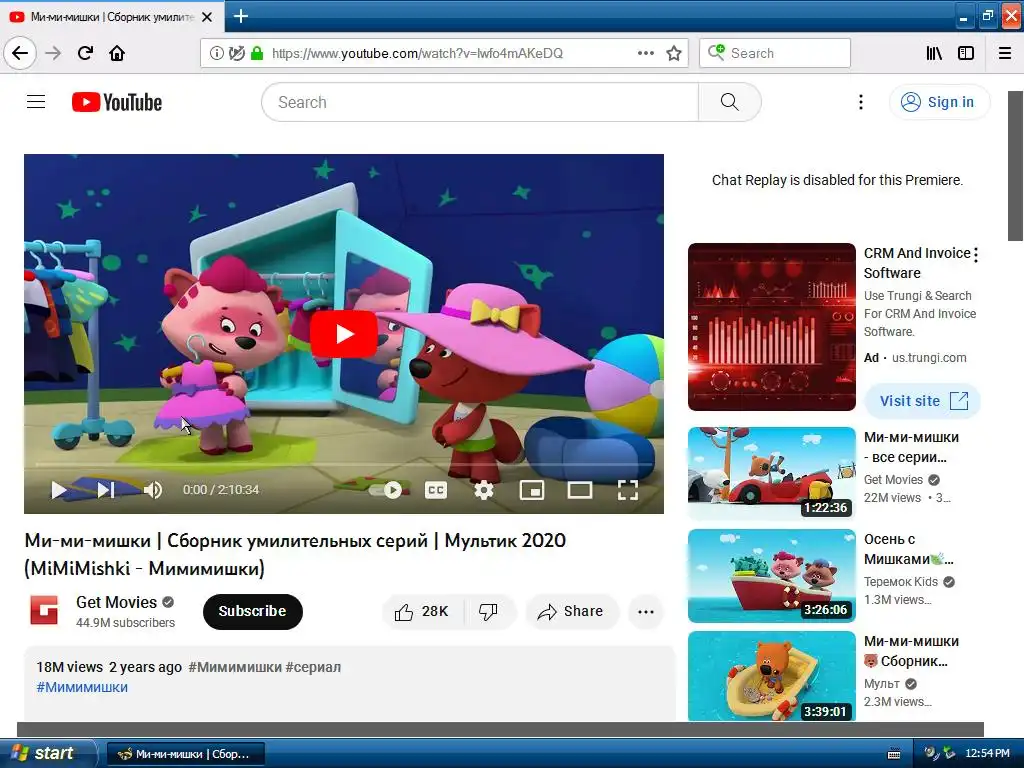Toggle the autoplay switch
Screen dimensions: 1024x768
coord(385,489)
